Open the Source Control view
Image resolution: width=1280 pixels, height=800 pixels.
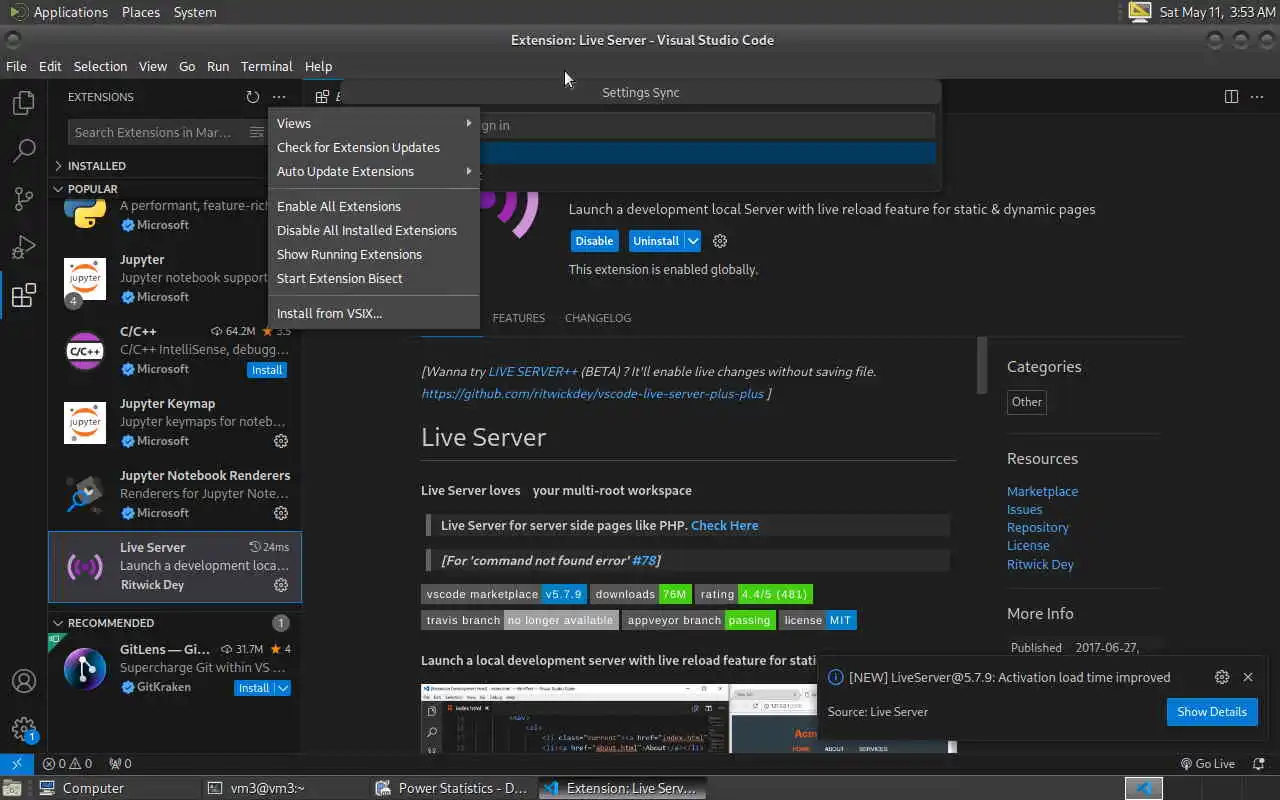pyautogui.click(x=24, y=199)
